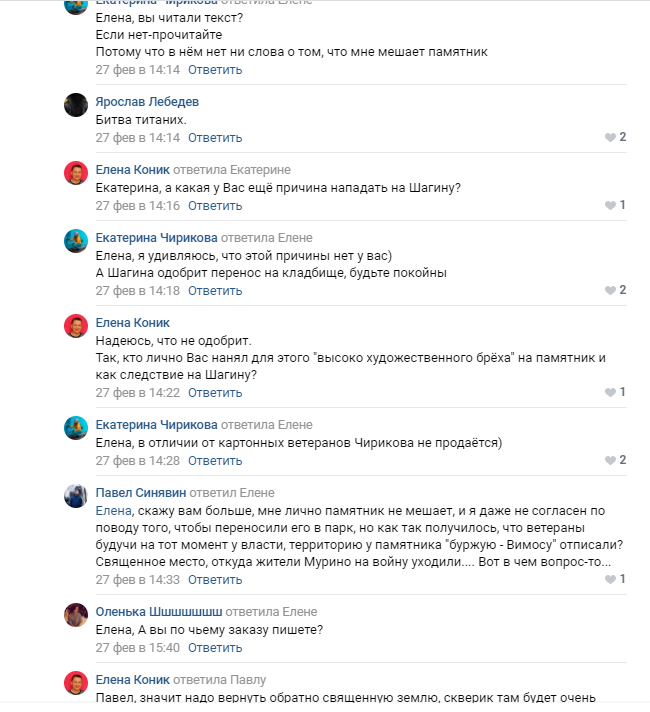Image resolution: width=650 pixels, height=712 pixels.
Task: Like the comment posted at 14:18
Action: (610, 290)
